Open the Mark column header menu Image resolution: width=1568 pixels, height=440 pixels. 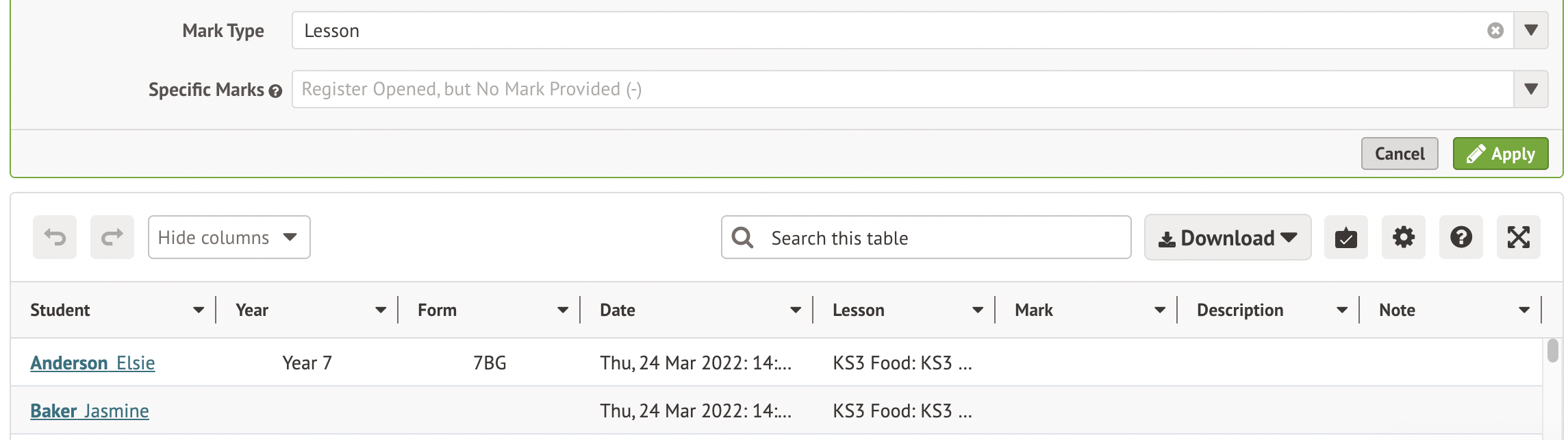(x=1160, y=310)
